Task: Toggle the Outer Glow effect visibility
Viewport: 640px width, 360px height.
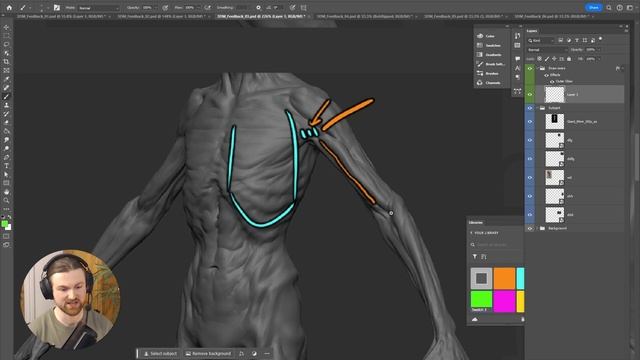Action: coord(552,81)
